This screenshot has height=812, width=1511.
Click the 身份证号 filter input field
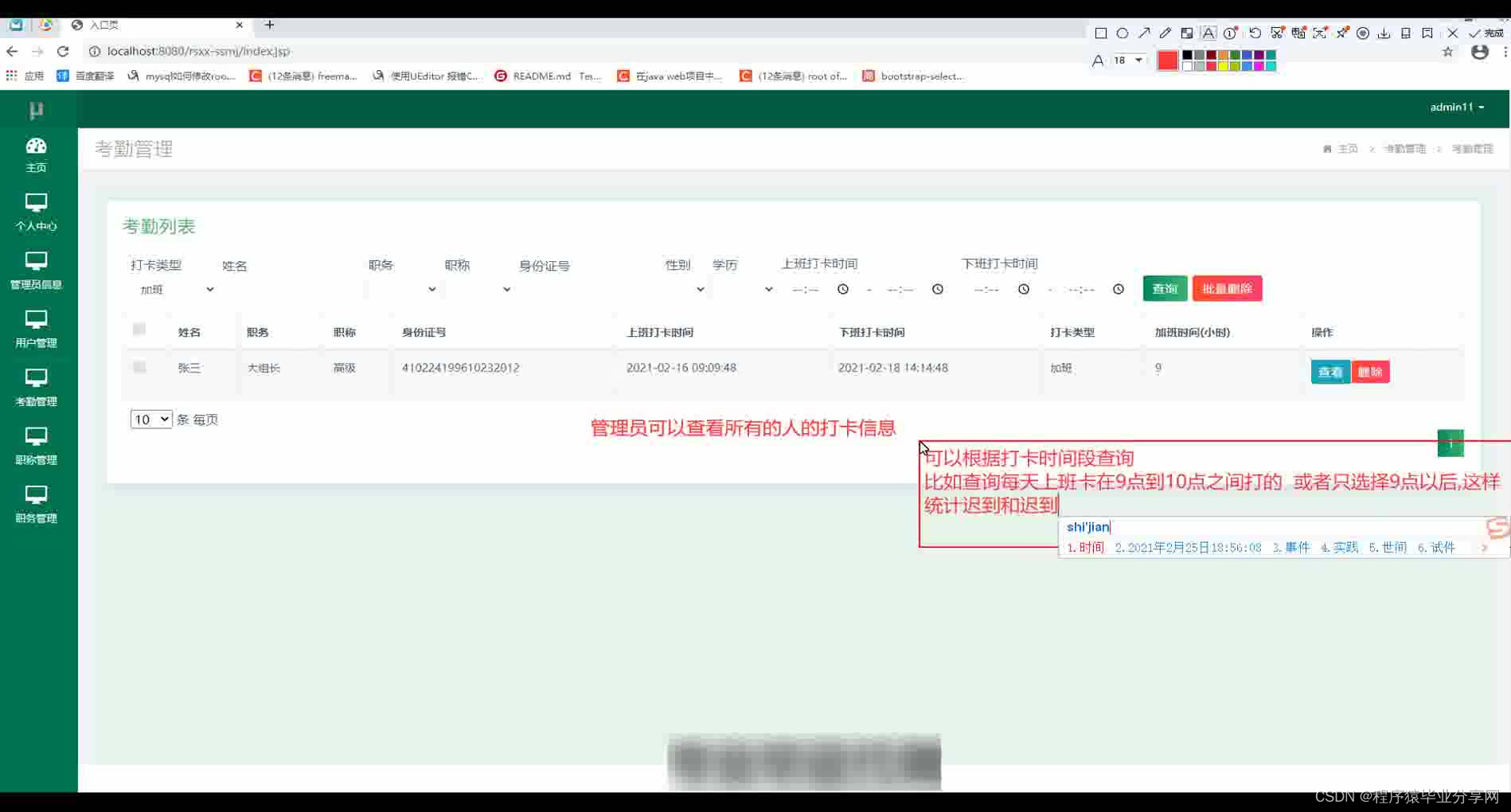(588, 290)
